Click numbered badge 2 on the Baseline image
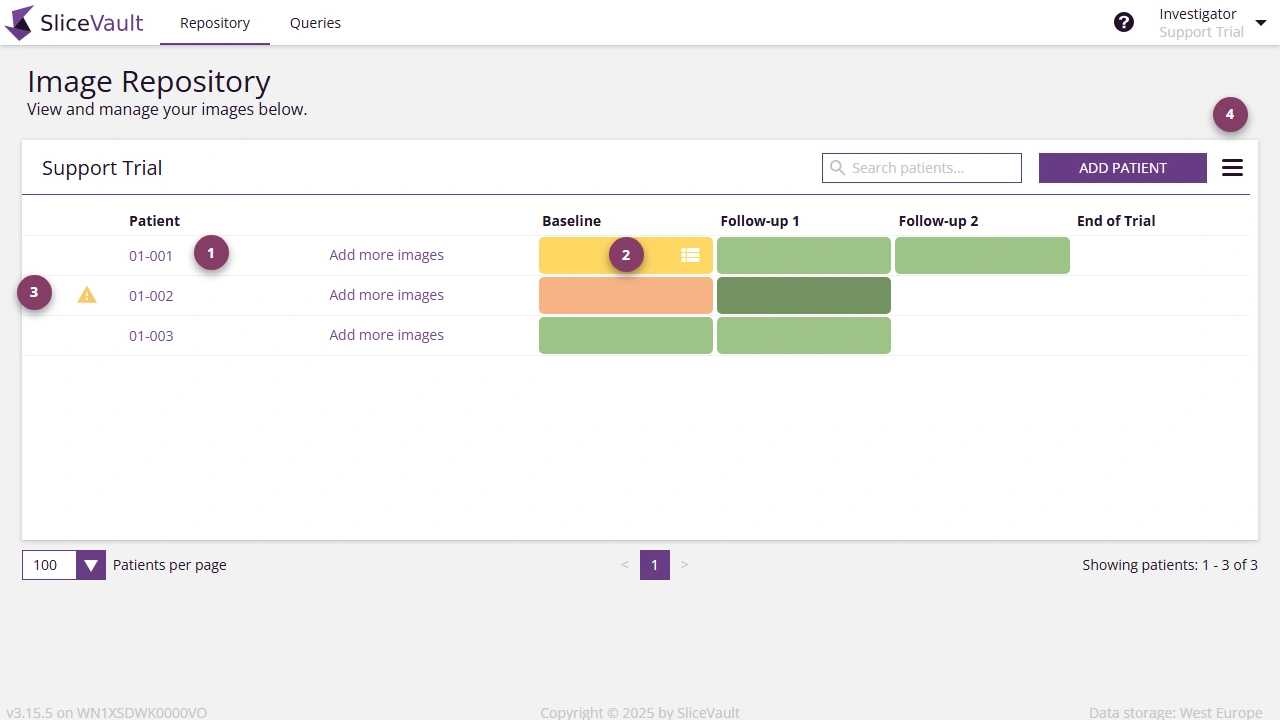 (626, 255)
